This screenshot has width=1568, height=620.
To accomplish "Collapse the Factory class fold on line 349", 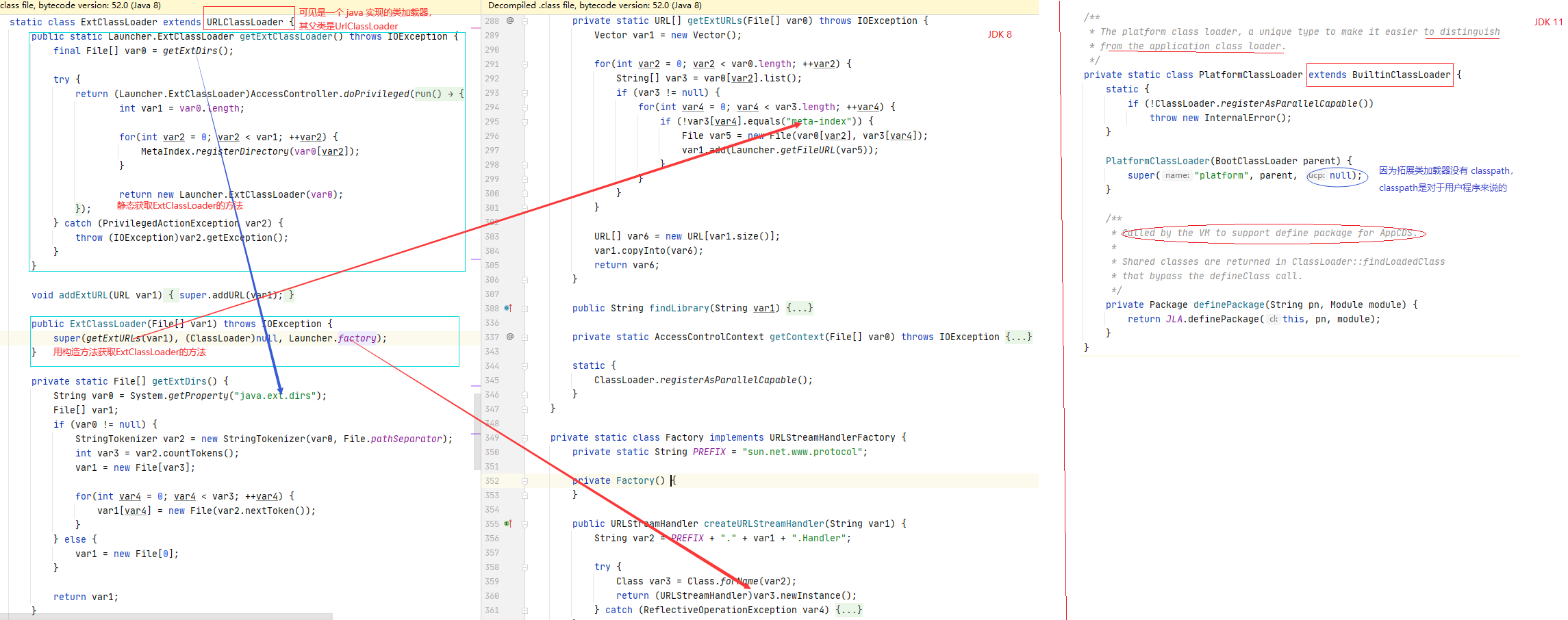I will pos(525,437).
